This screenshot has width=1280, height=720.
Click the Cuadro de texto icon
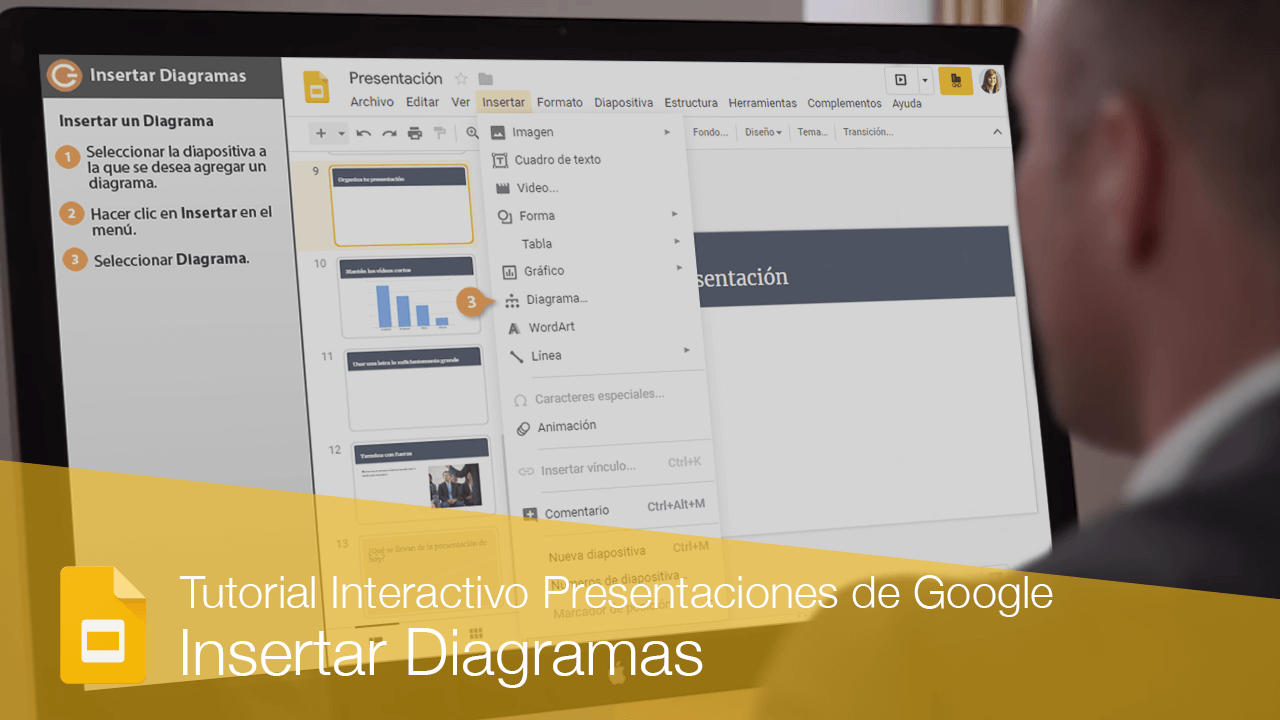501,160
